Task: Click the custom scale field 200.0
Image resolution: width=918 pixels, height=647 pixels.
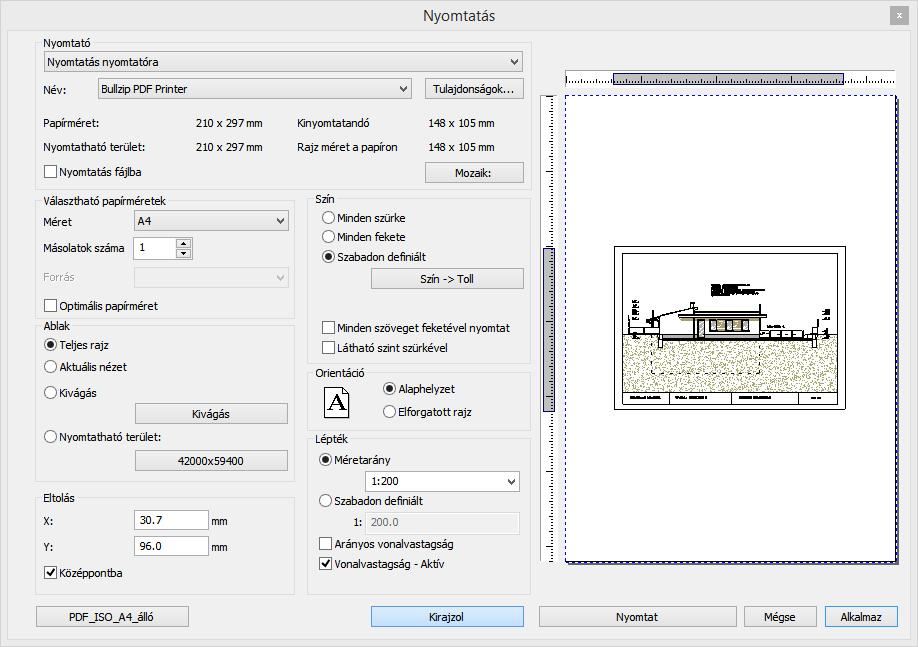Action: (x=442, y=522)
